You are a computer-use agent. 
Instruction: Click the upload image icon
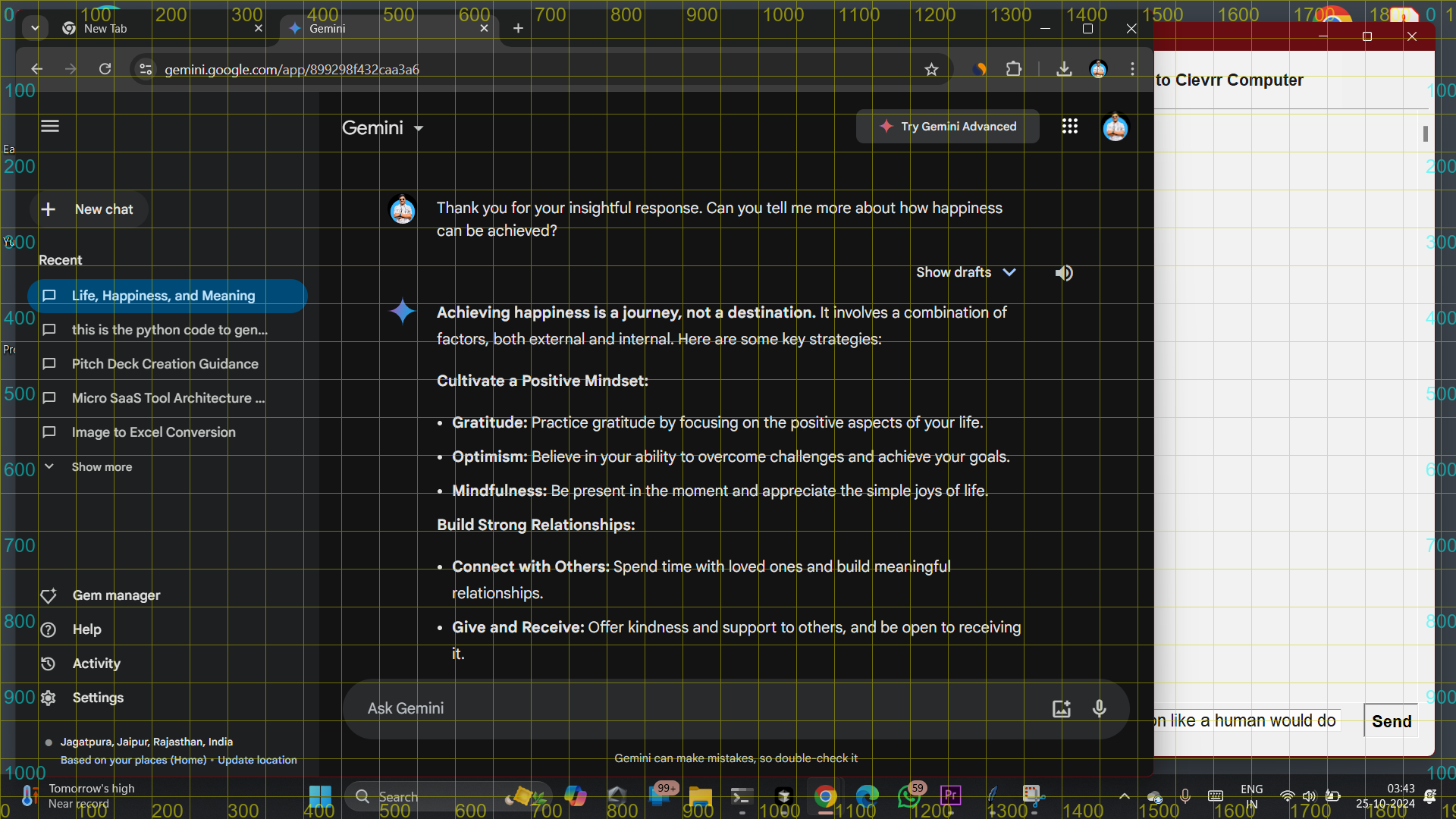pos(1061,708)
